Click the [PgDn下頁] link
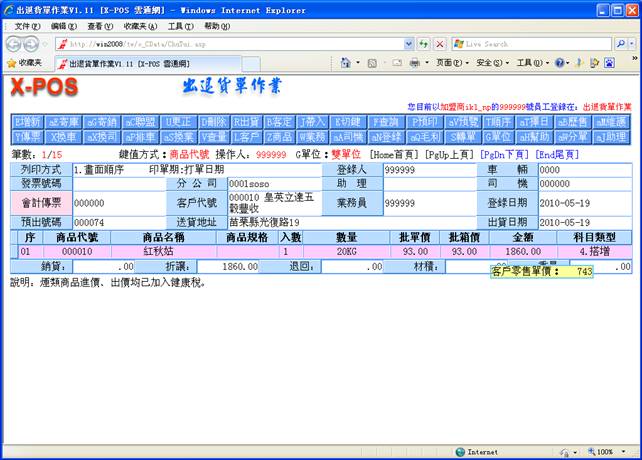 click(505, 156)
